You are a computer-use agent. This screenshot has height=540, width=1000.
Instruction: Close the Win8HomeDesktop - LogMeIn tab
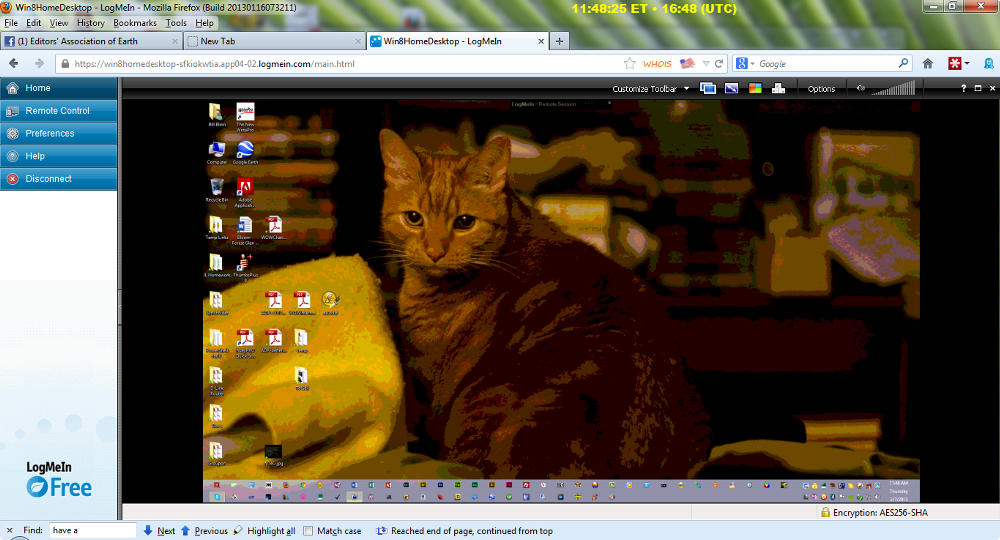click(541, 41)
